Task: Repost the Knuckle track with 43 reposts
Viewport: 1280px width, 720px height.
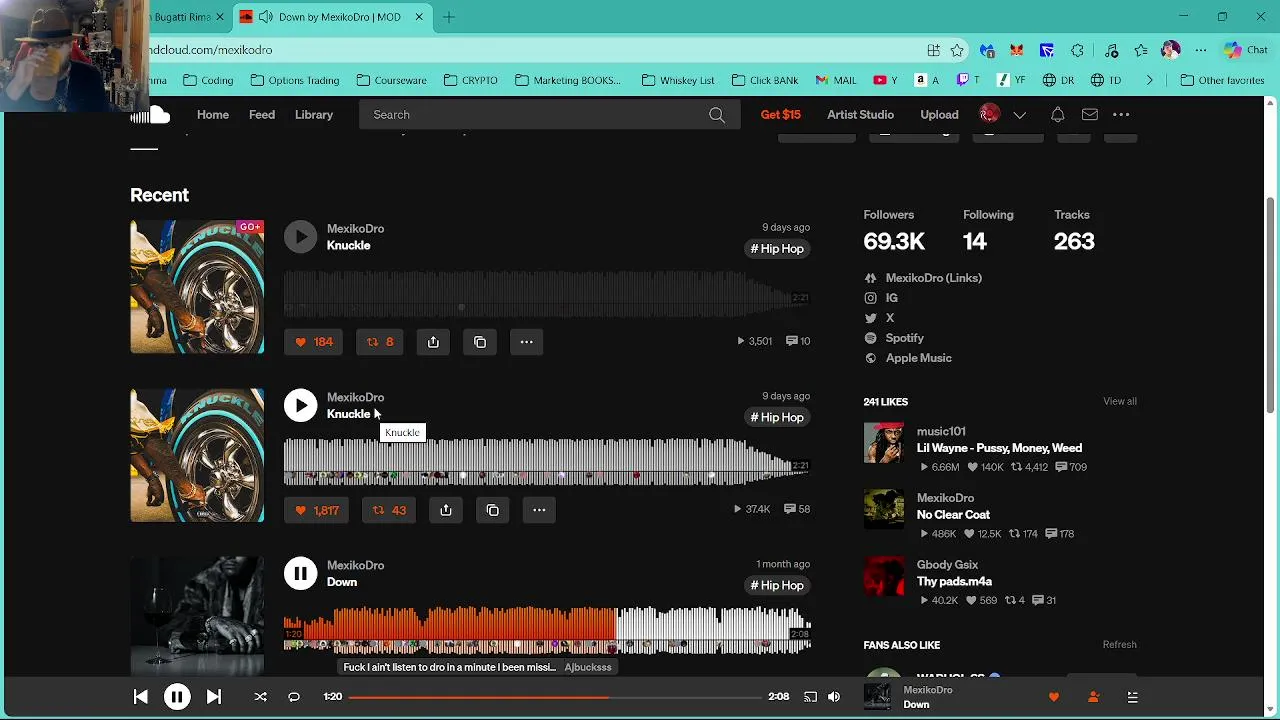Action: pos(389,510)
